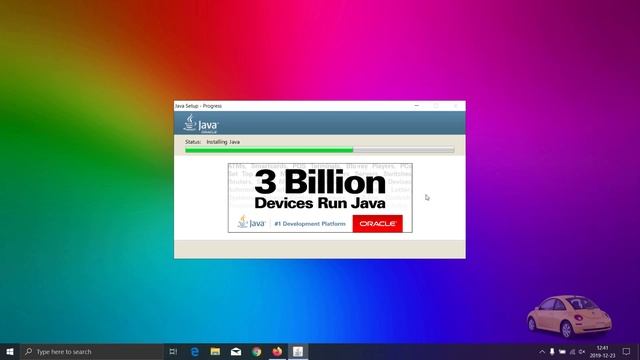The width and height of the screenshot is (640, 360).
Task: Select the Java Setup taskbar button
Action: (x=298, y=351)
